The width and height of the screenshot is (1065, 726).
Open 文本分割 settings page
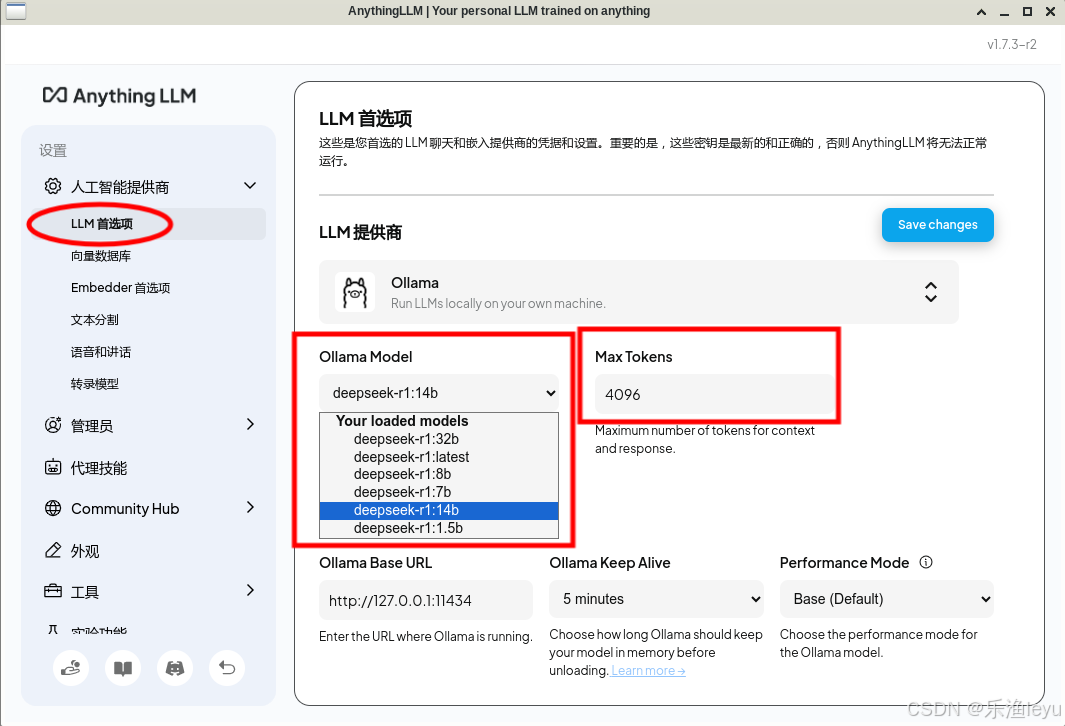94,320
